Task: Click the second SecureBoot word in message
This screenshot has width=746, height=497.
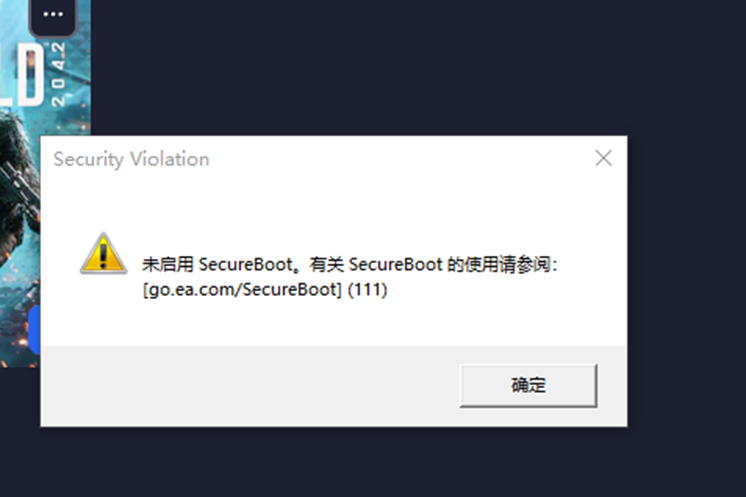Action: click(x=395, y=264)
